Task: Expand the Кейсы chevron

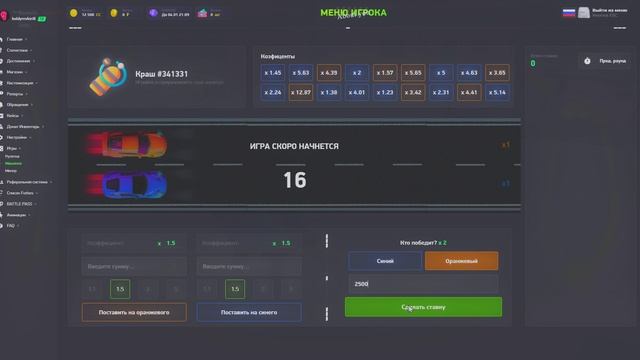Action: (22, 116)
